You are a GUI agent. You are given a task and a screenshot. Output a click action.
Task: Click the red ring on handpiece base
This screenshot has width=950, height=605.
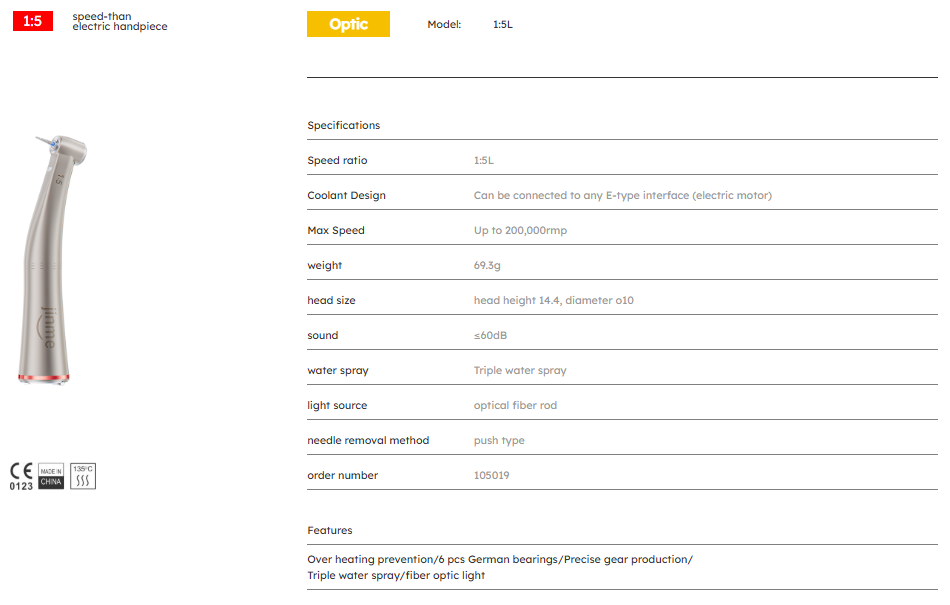pos(43,377)
